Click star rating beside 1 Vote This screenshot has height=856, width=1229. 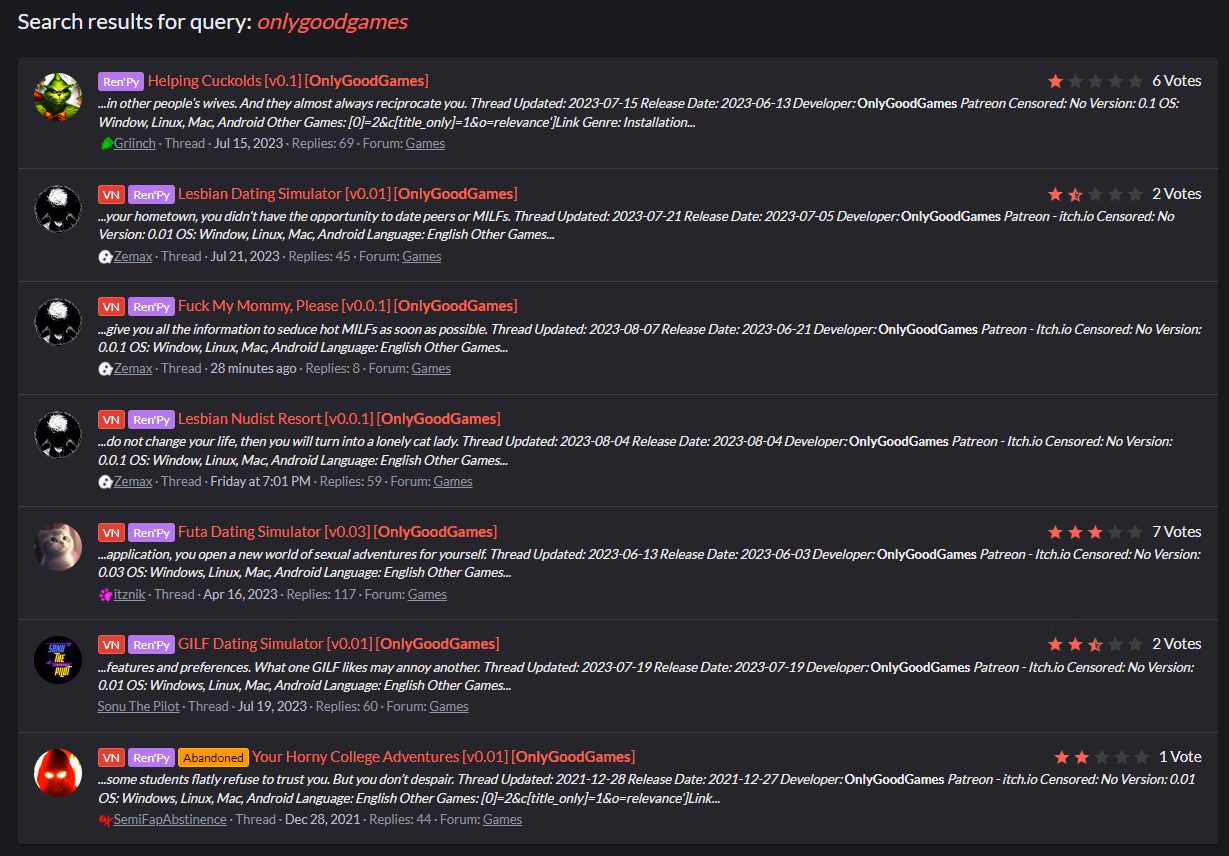tap(1102, 757)
